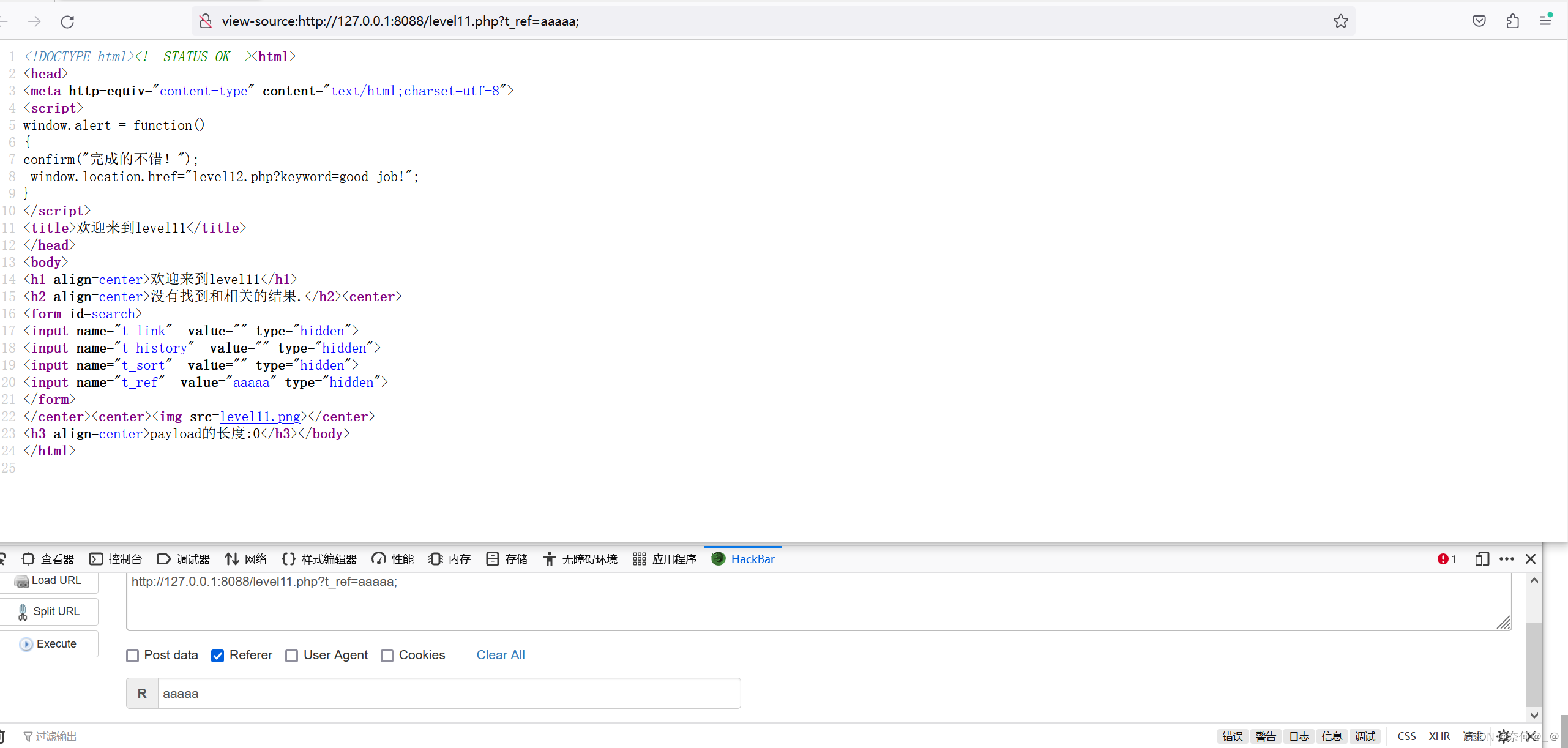The height and width of the screenshot is (748, 1568).
Task: Toggle the Referer checkbox off
Action: tap(218, 655)
